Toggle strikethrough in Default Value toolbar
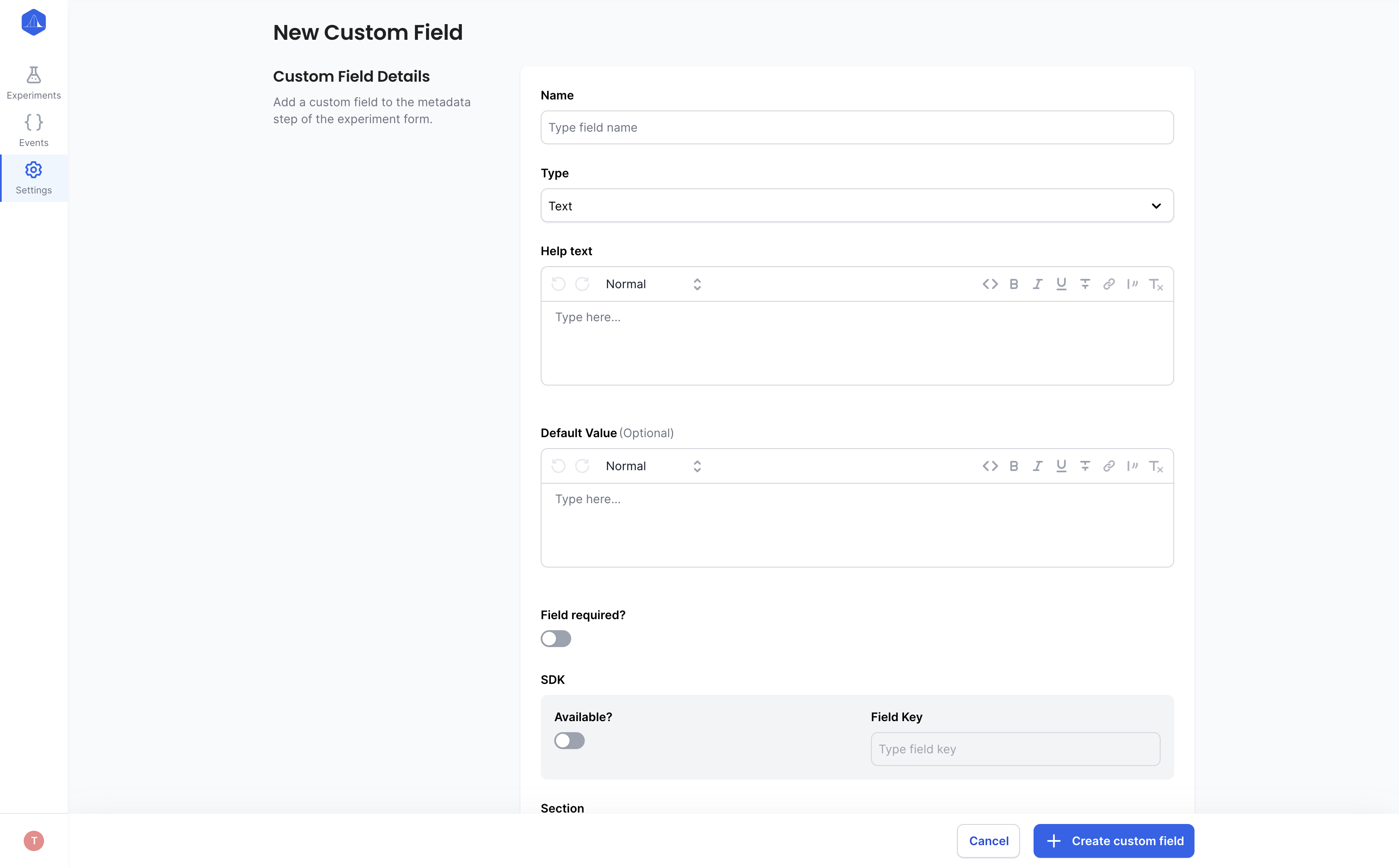Screen dimensions: 1399x868 (1085, 466)
